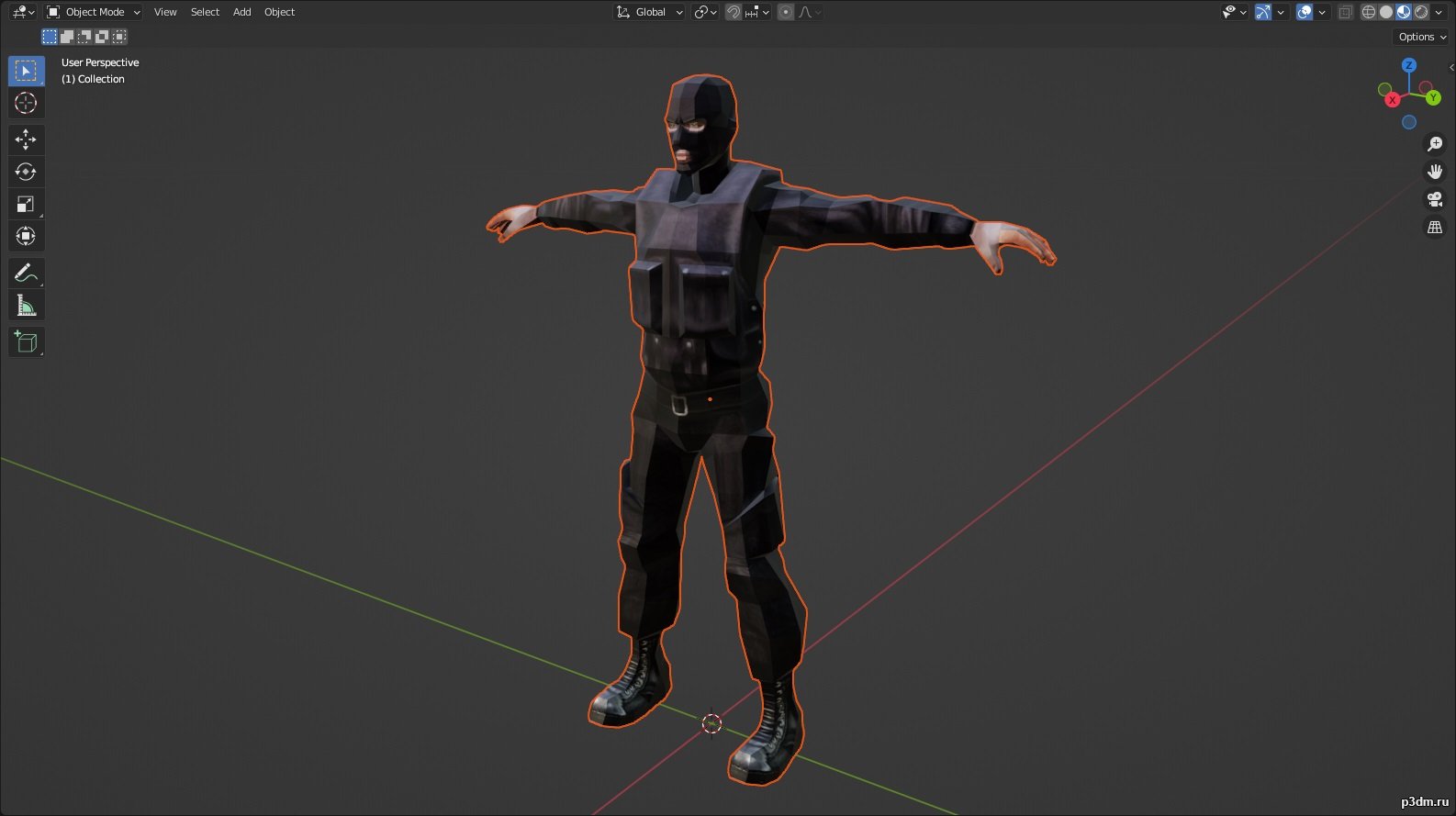This screenshot has width=1456, height=816.
Task: Open Global transform orientation dropdown
Action: (650, 12)
